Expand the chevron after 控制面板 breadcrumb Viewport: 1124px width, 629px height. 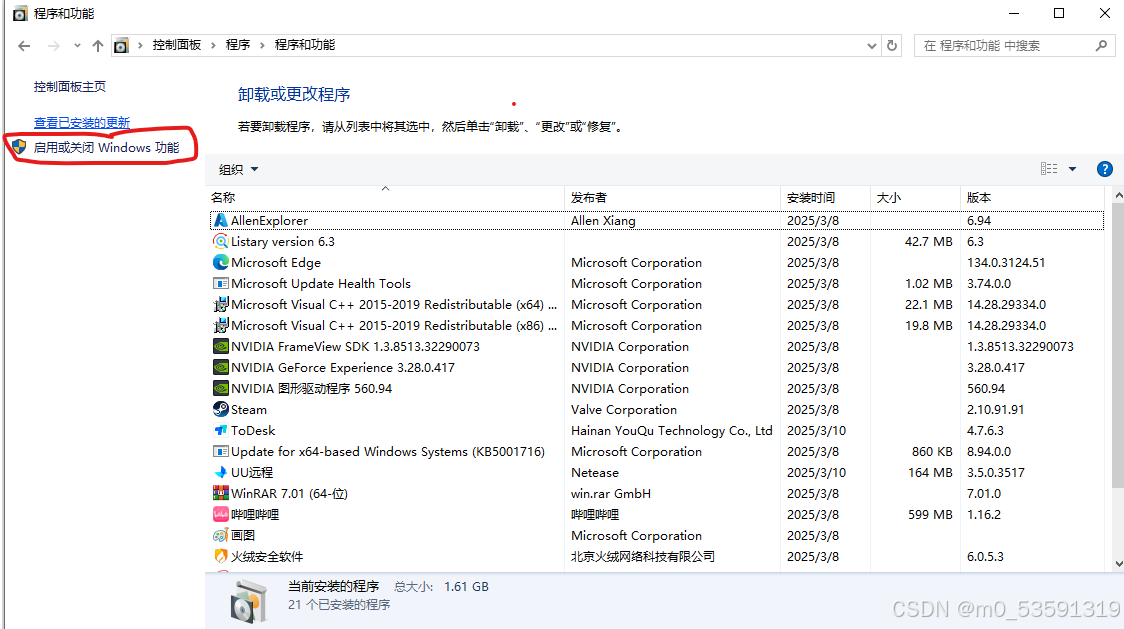[x=213, y=45]
